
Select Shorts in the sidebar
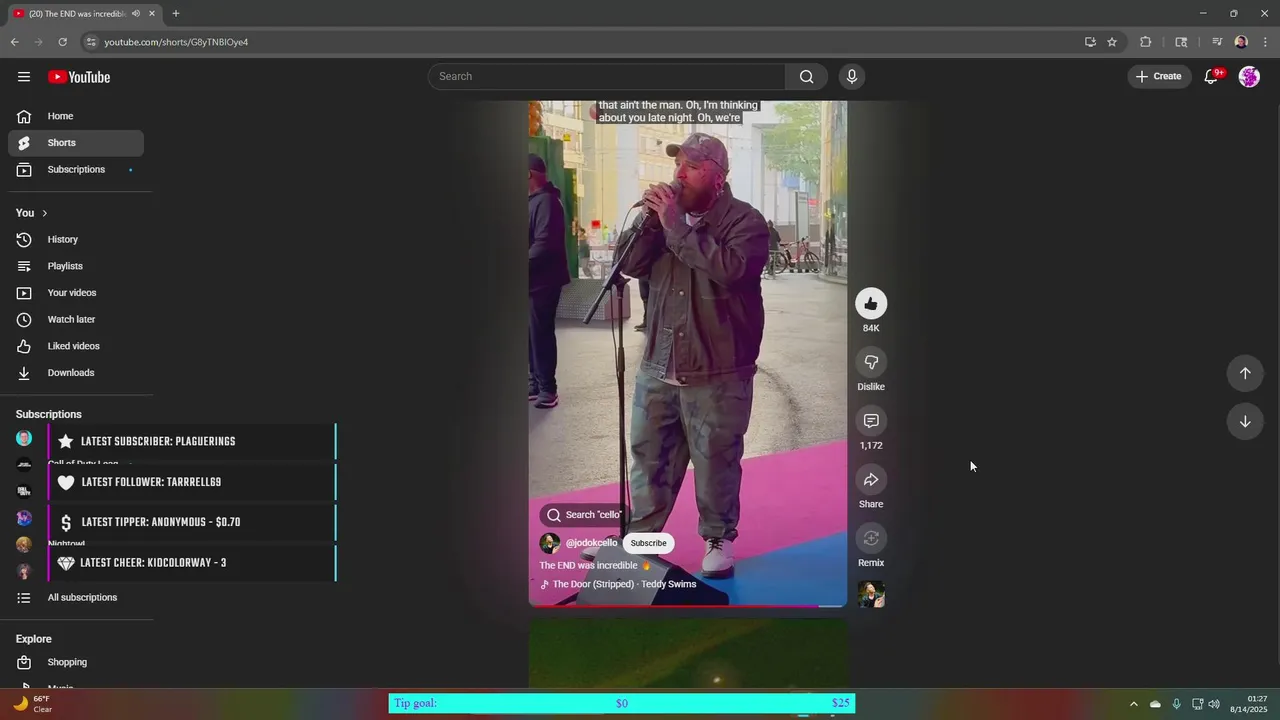(x=76, y=143)
